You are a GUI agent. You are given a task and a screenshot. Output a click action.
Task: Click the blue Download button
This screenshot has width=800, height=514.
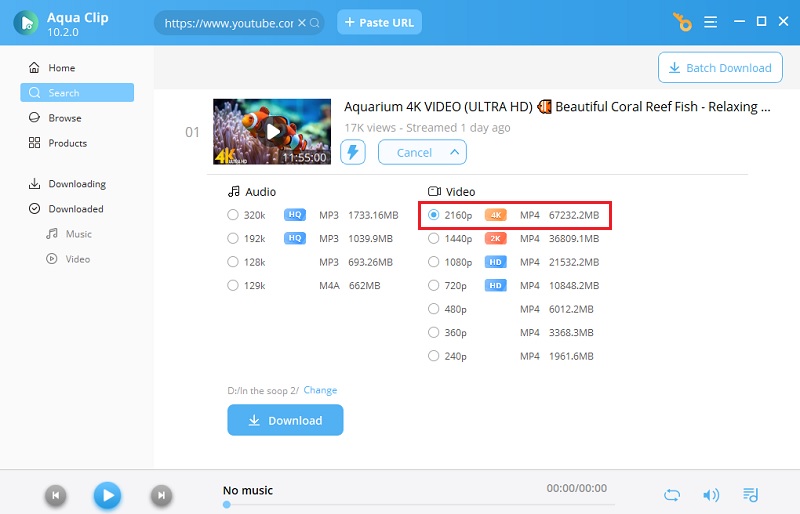(285, 420)
